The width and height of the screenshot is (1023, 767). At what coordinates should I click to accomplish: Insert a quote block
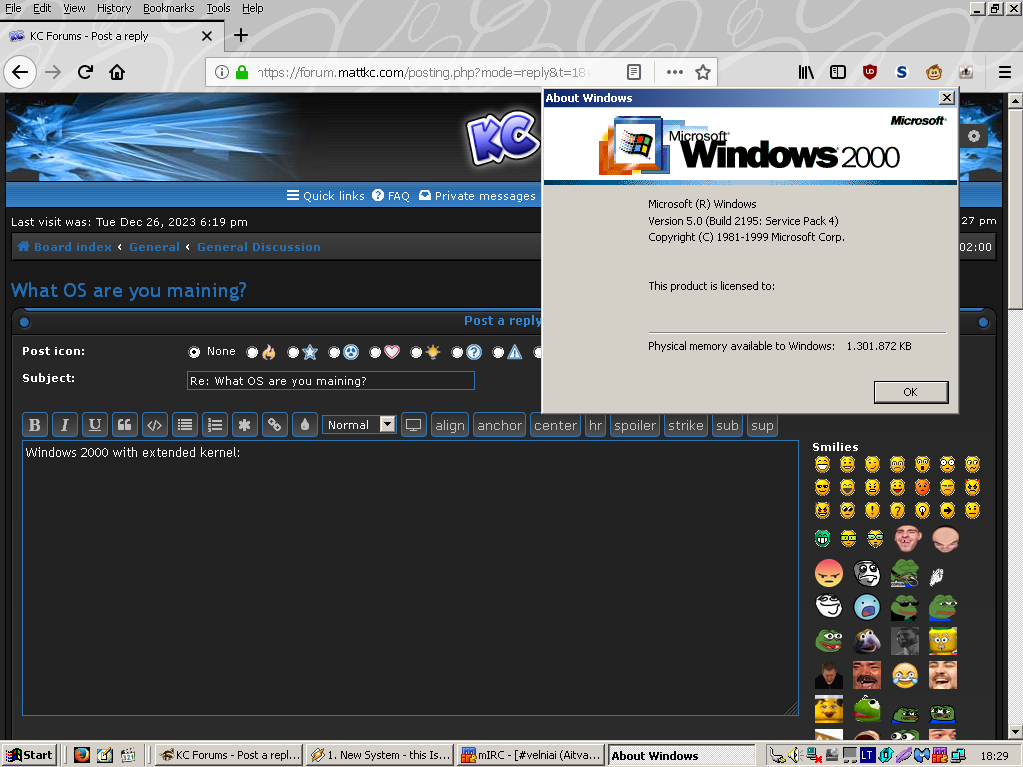(x=125, y=425)
